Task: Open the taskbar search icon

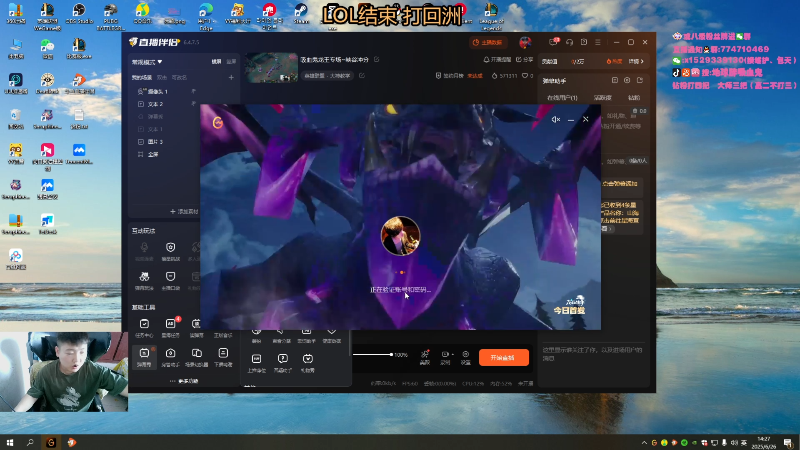Action: coord(30,442)
